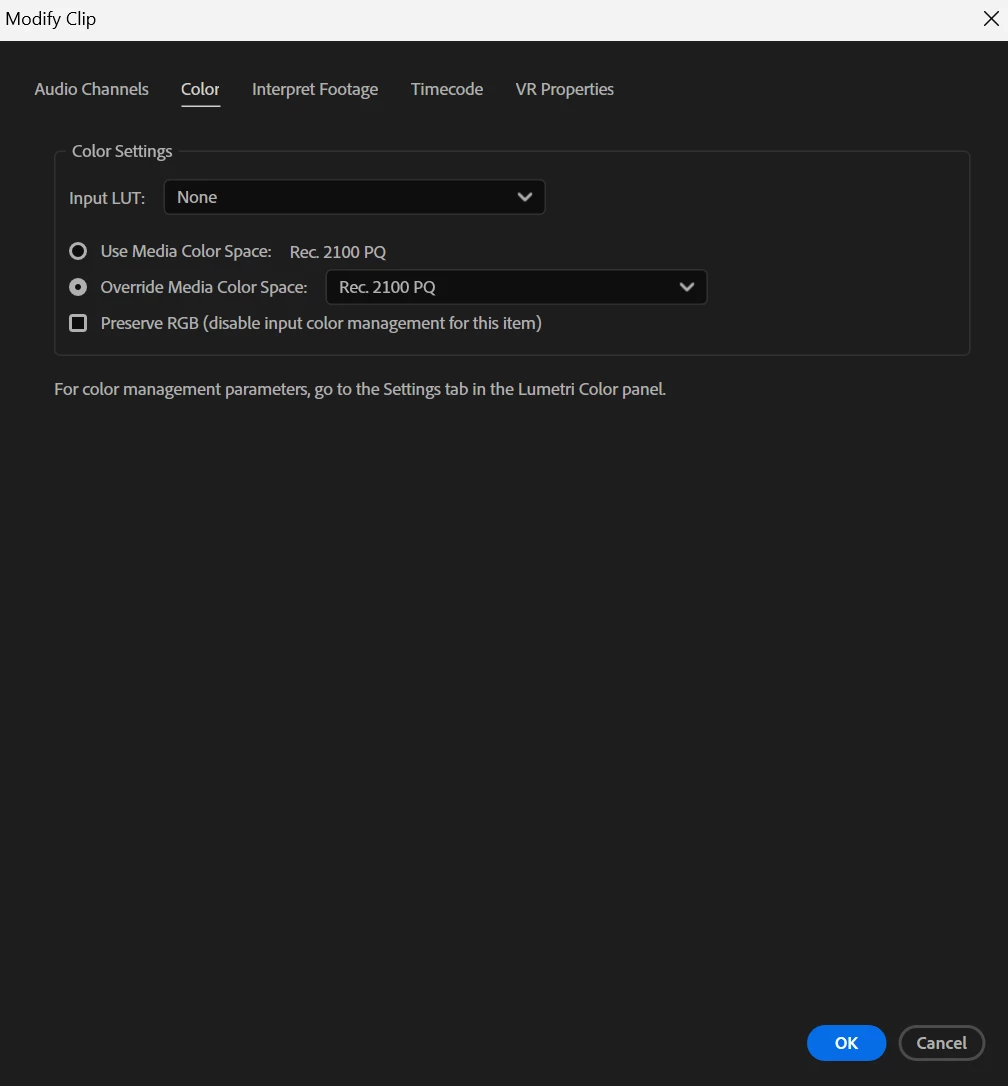Select Use Media Color Space radio button
This screenshot has height=1086, width=1008.
[x=78, y=251]
